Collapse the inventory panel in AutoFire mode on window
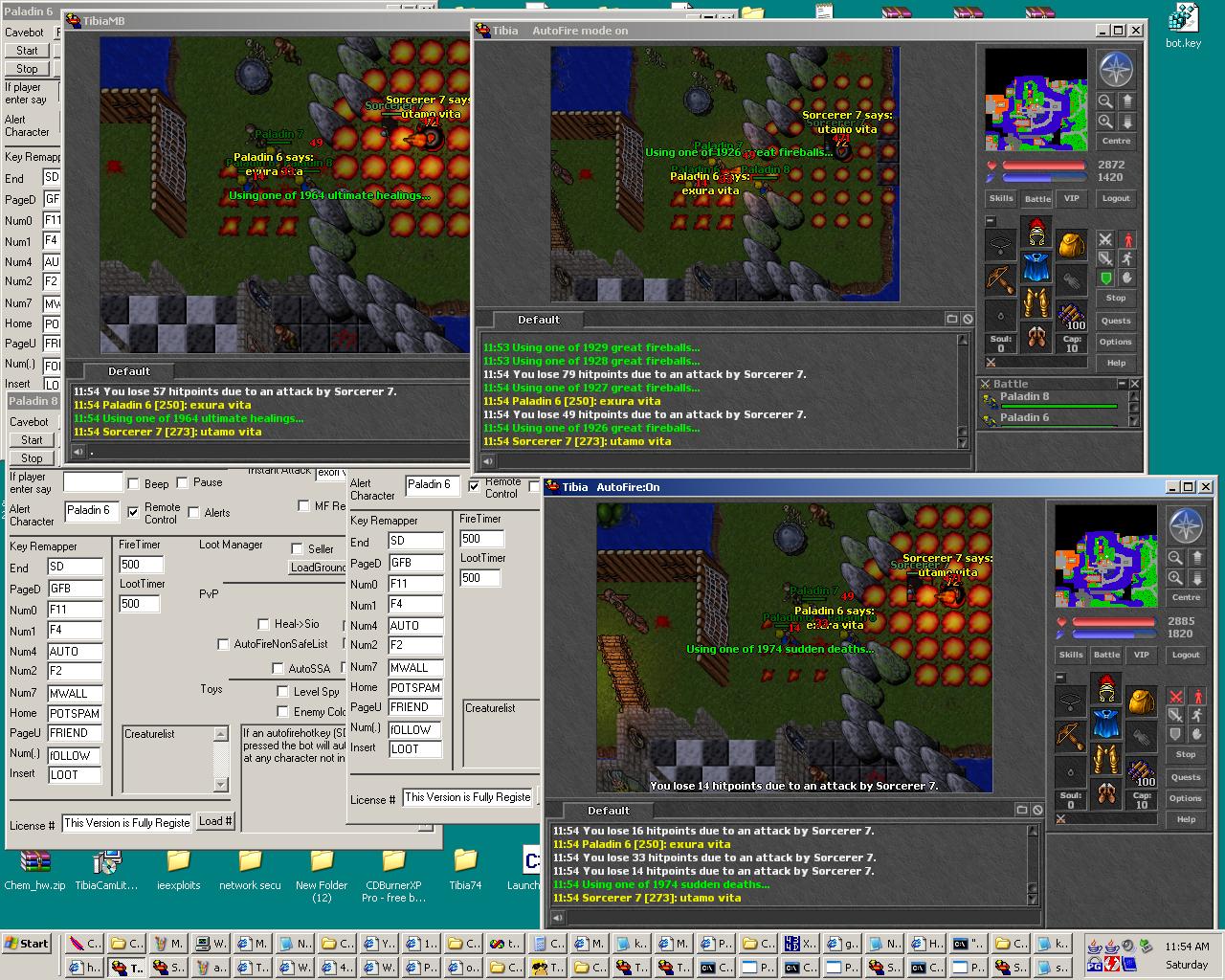The height and width of the screenshot is (980, 1225). (990, 221)
